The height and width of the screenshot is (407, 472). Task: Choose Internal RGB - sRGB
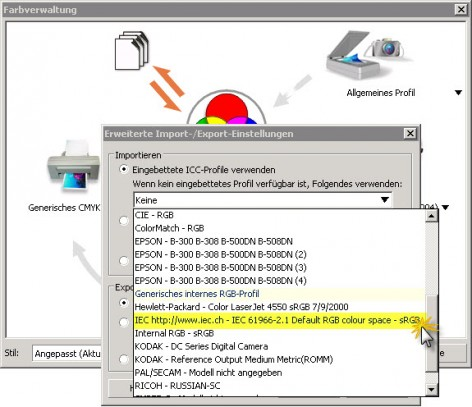(279, 333)
